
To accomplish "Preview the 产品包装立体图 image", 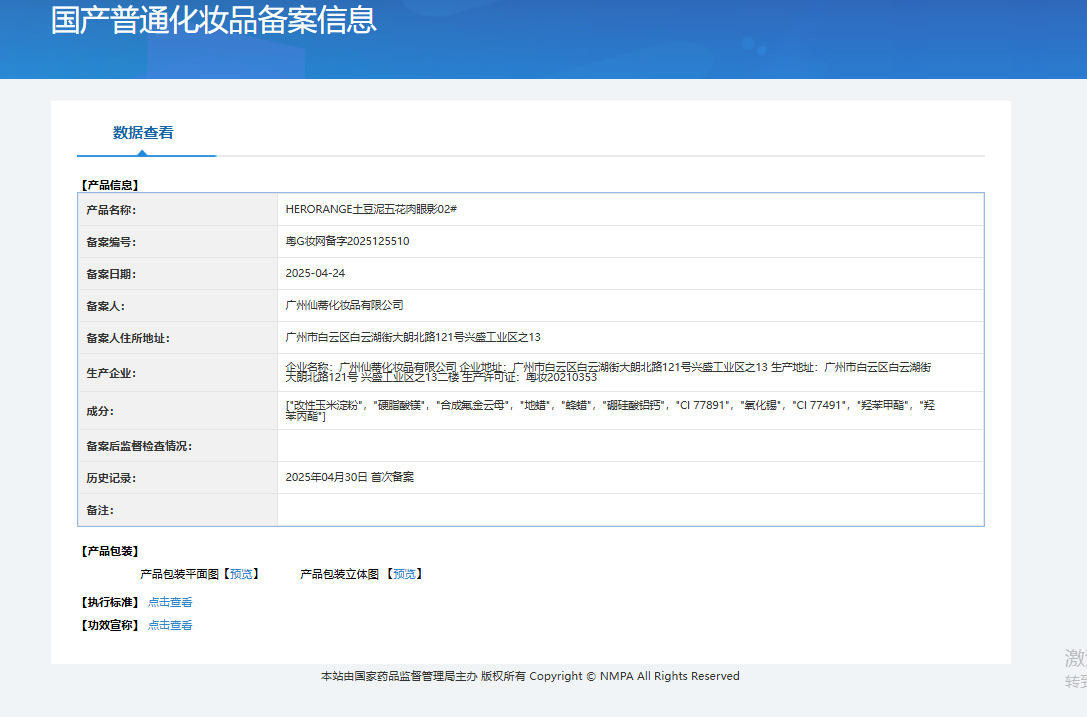I will click(405, 574).
